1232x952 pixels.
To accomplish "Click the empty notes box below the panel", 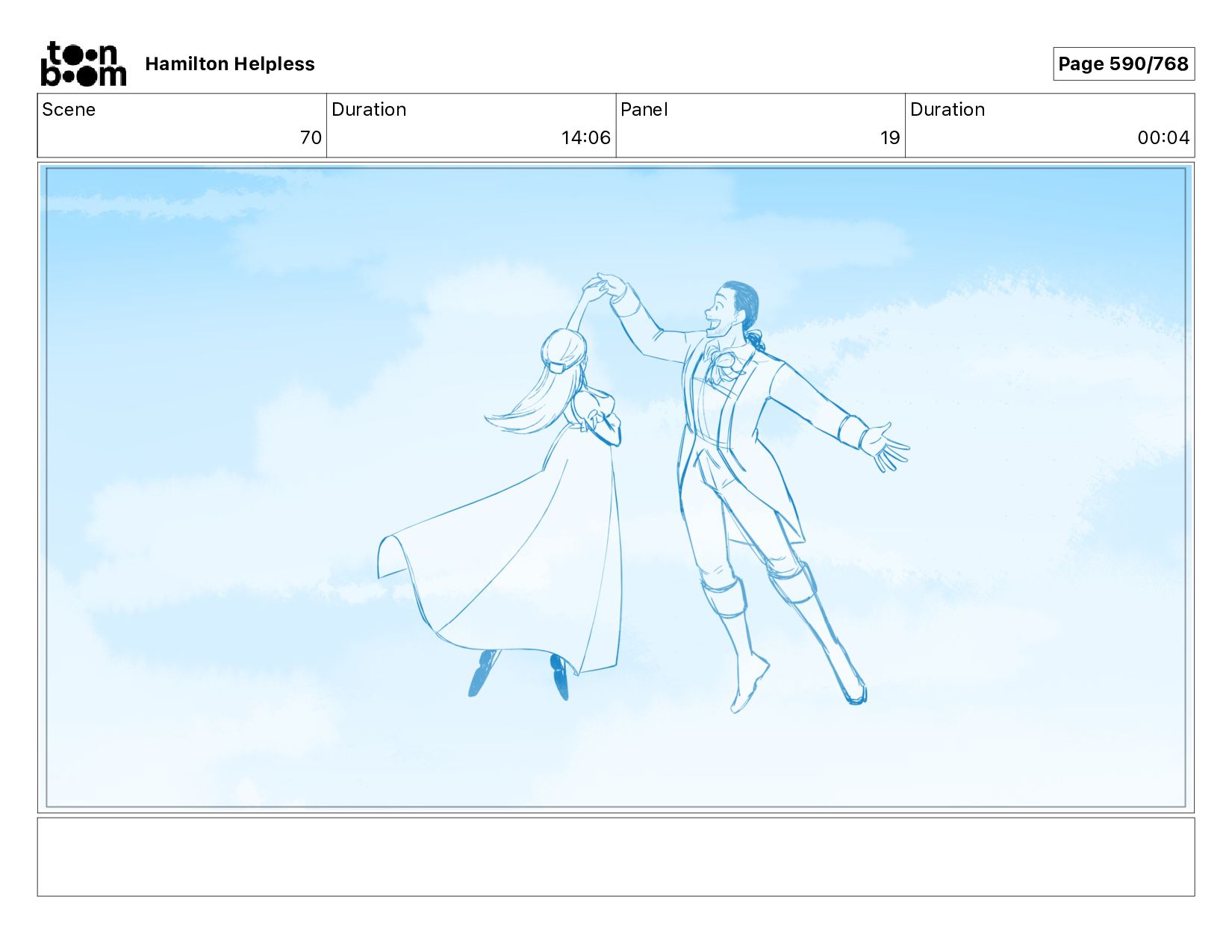I will (x=616, y=856).
